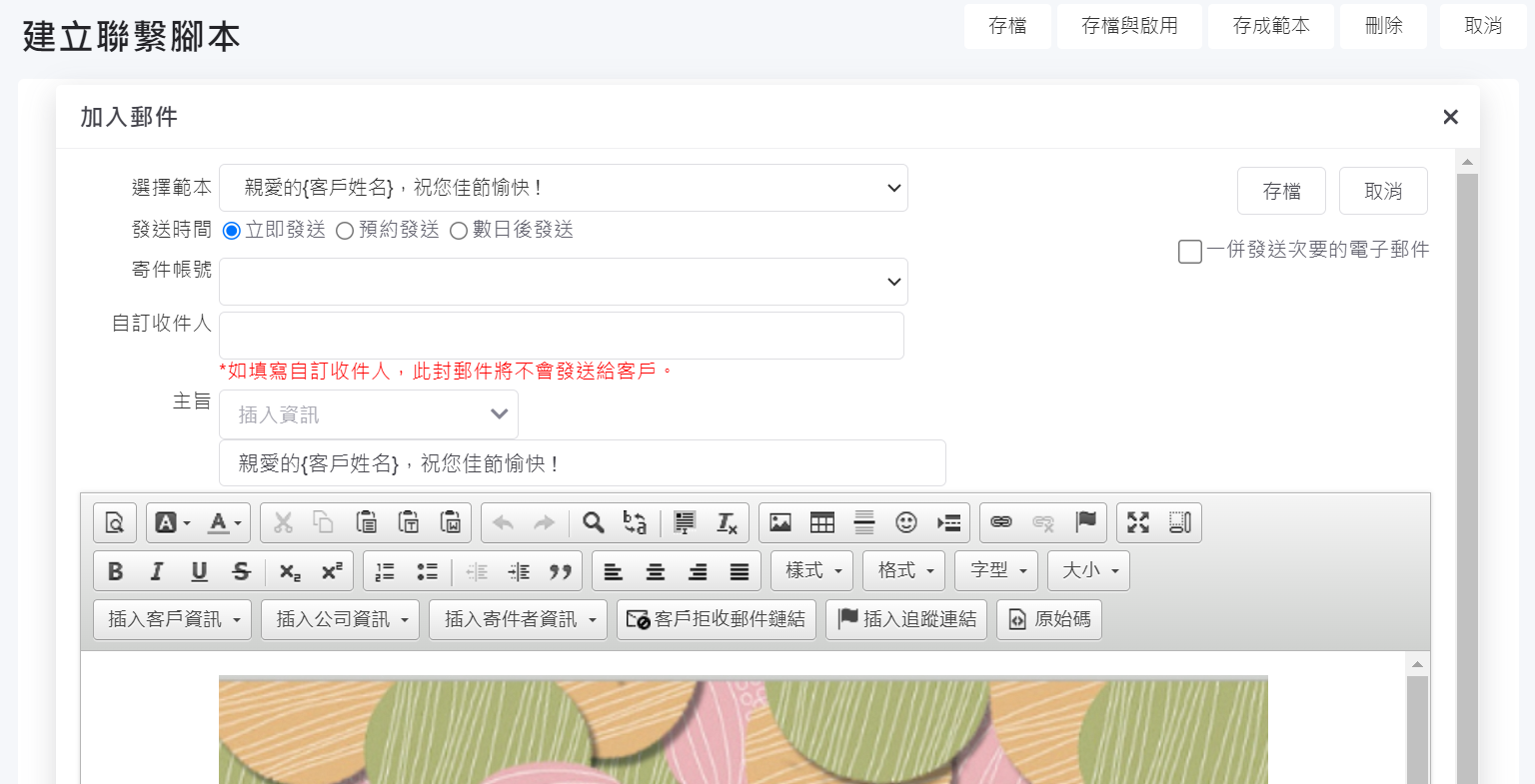Apply italic text formatting
This screenshot has width=1535, height=784.
point(157,571)
